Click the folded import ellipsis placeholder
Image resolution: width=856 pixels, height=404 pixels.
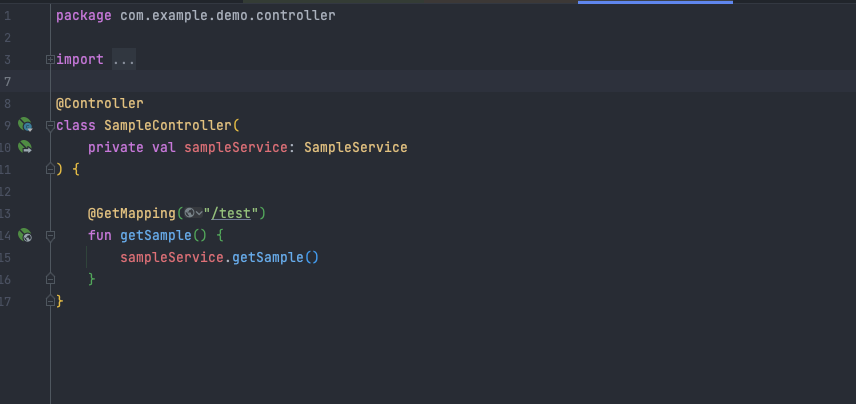[124, 60]
